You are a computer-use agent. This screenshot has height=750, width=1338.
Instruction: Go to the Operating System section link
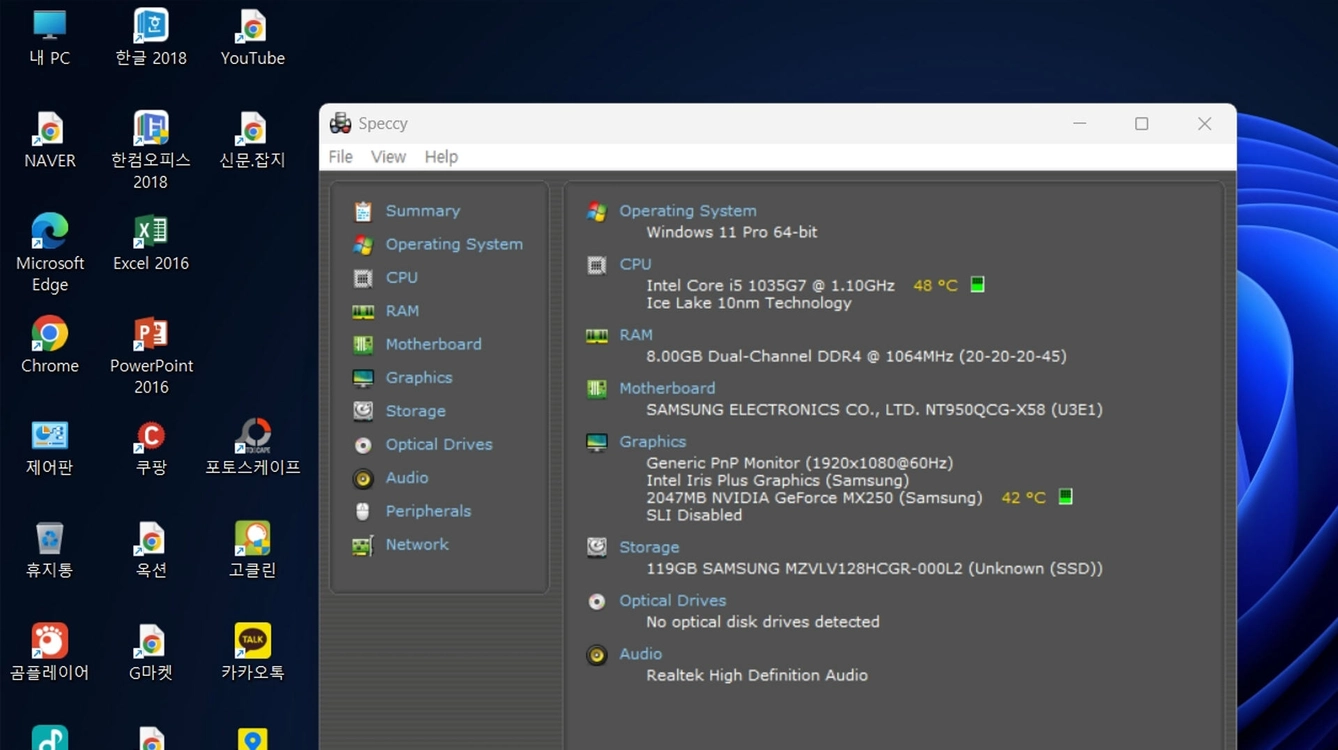pyautogui.click(x=687, y=211)
